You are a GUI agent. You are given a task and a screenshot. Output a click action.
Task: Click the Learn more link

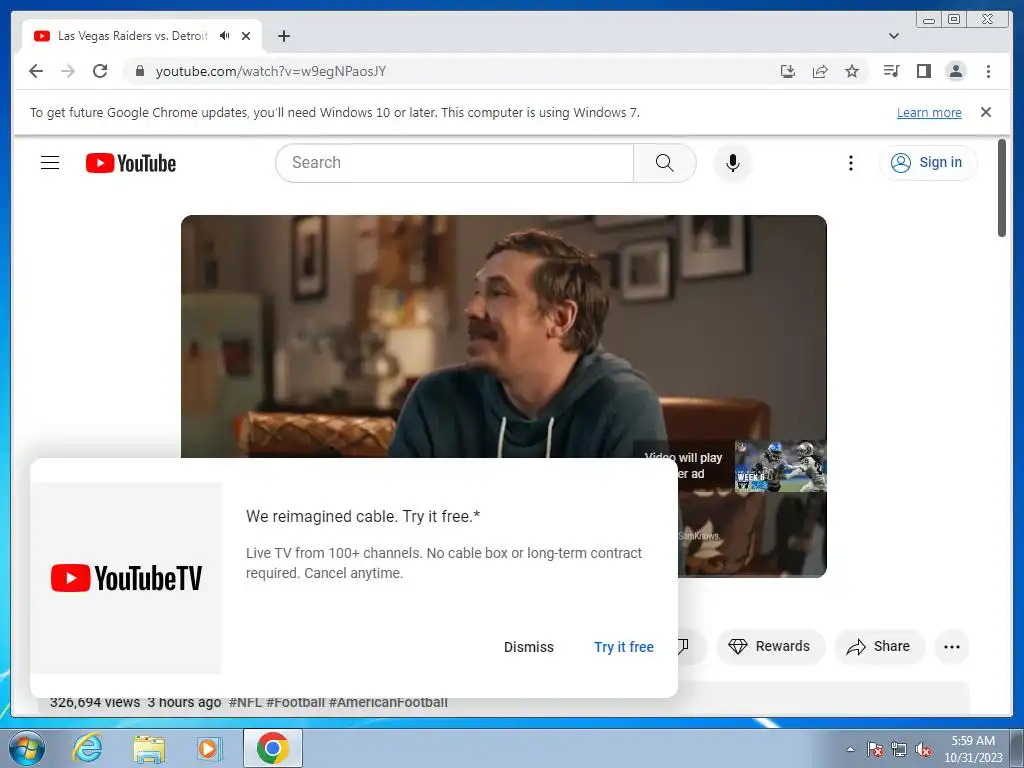point(929,112)
